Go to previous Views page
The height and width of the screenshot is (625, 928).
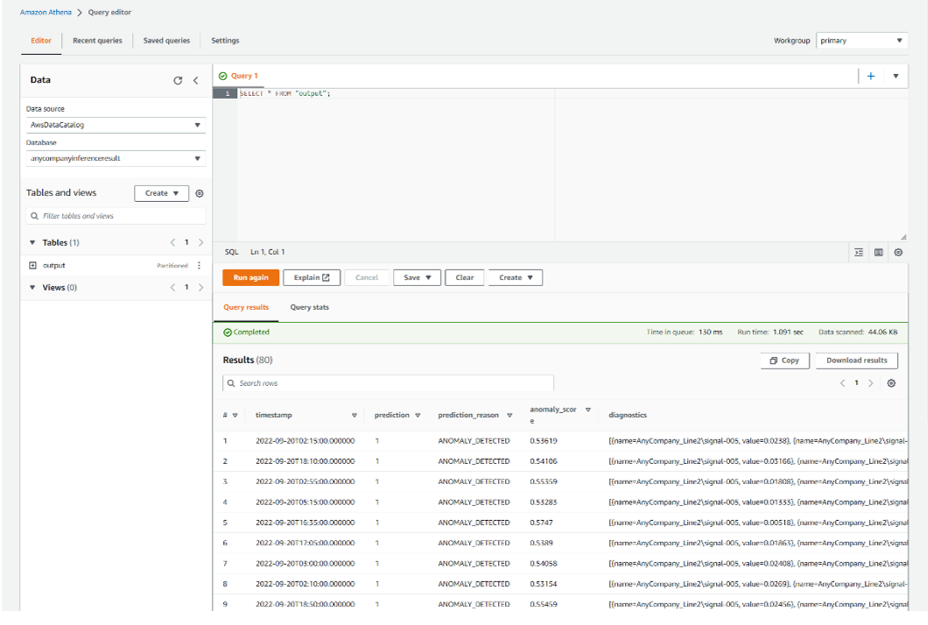click(172, 288)
